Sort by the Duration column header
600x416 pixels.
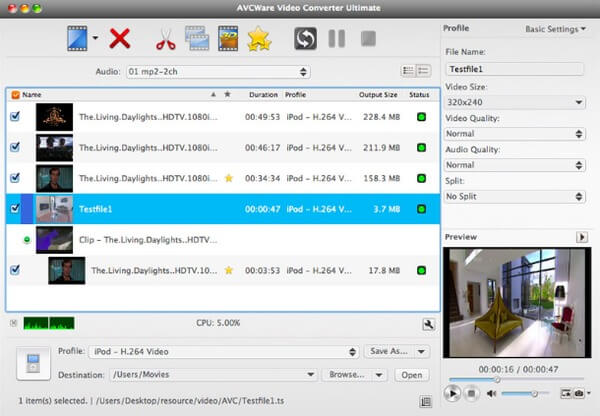pos(263,95)
